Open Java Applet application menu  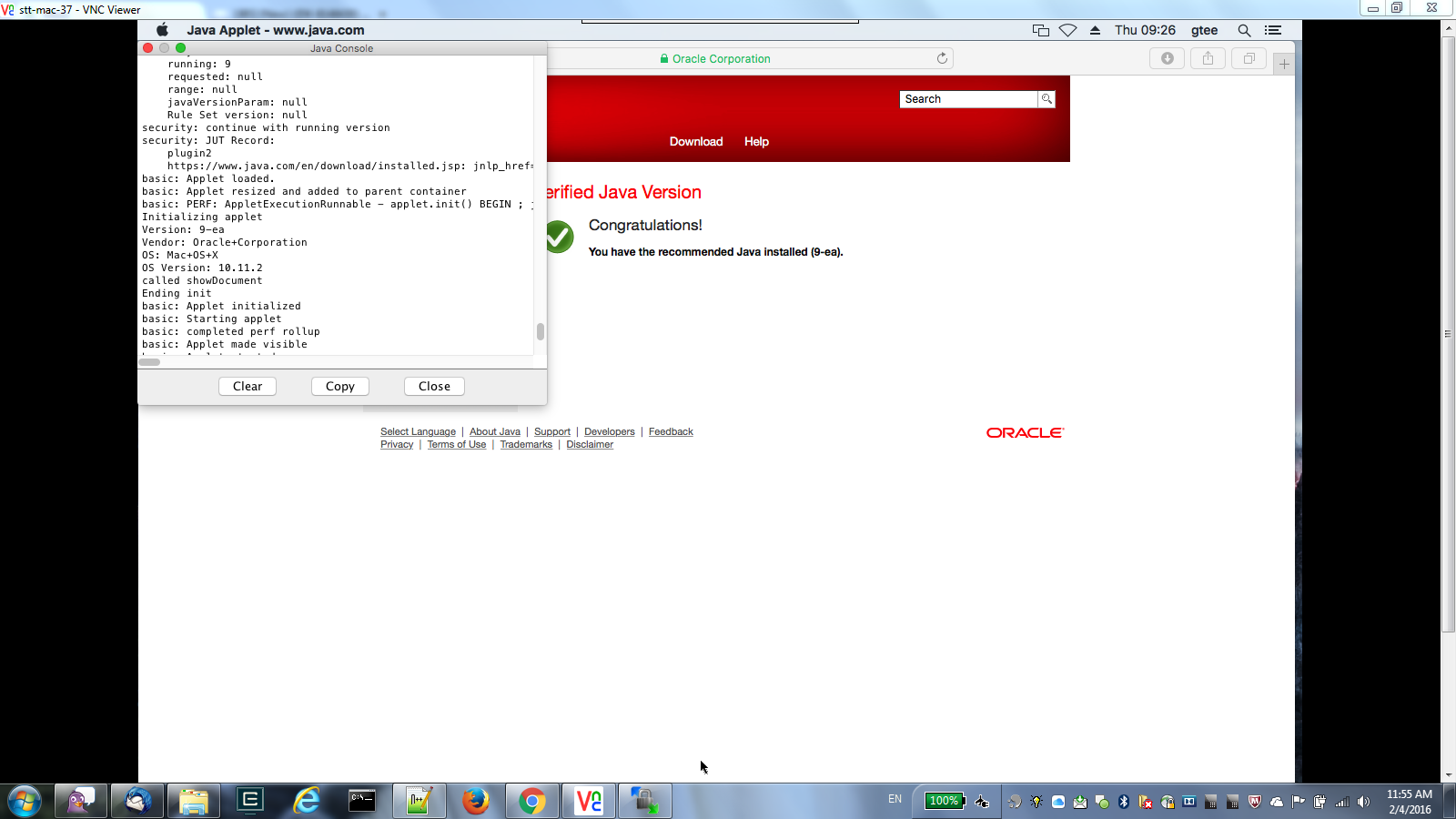coord(276,30)
